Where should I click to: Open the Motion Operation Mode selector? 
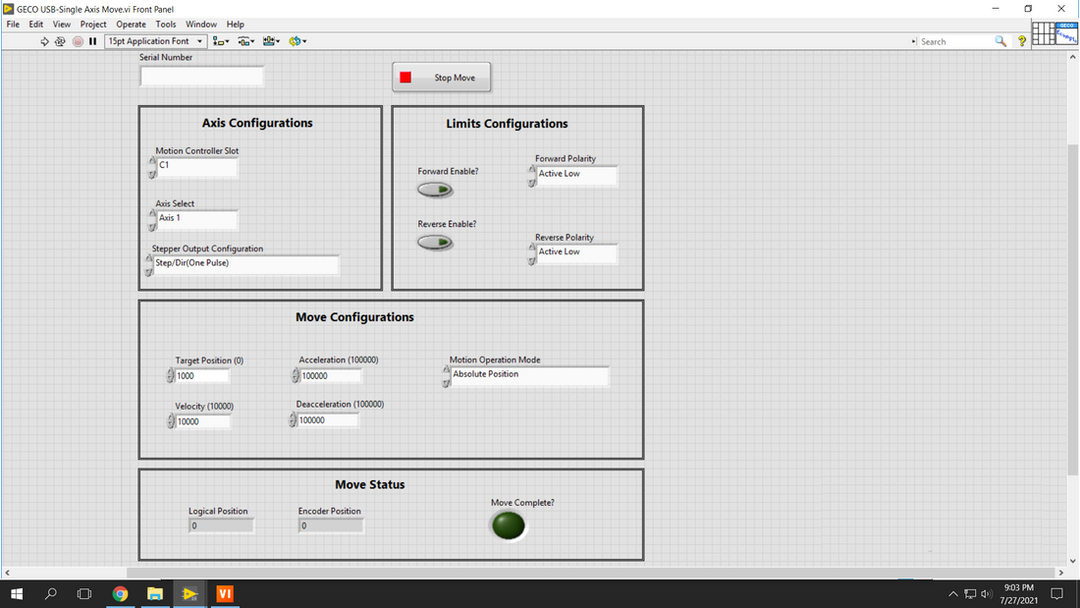(x=528, y=375)
